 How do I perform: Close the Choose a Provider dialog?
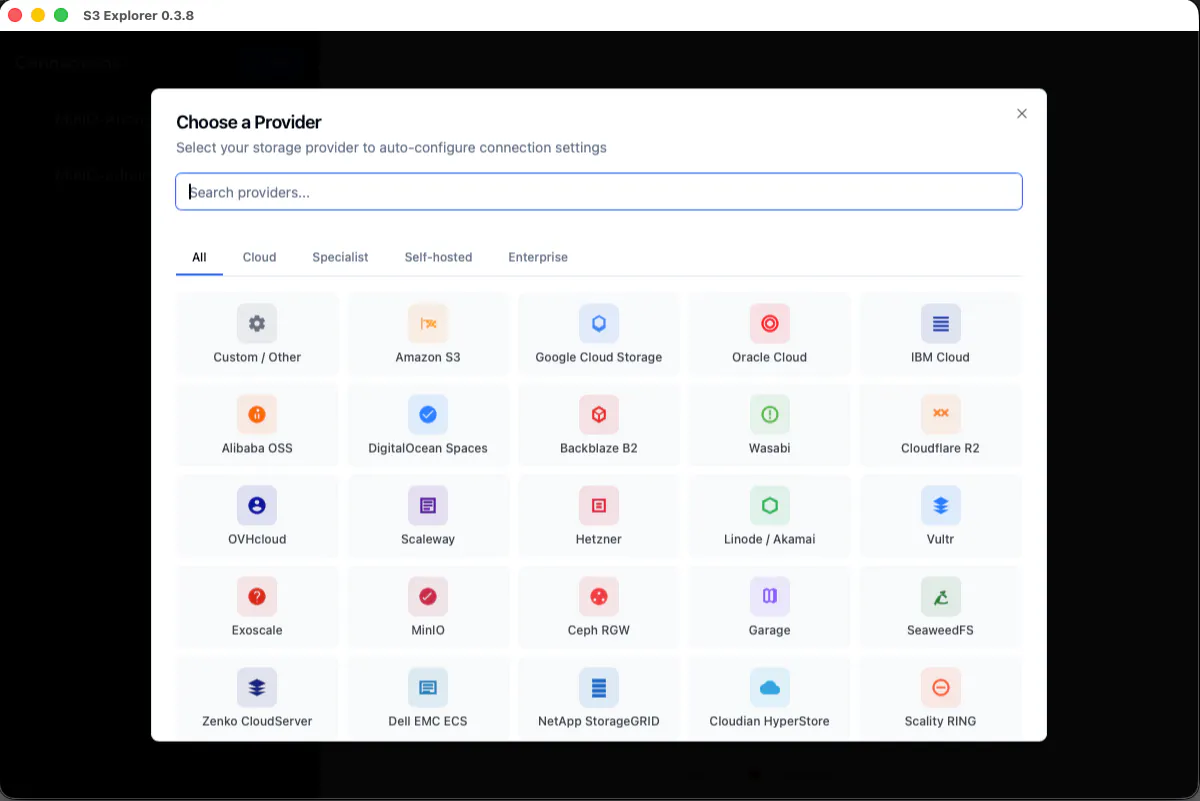coord(1022,114)
